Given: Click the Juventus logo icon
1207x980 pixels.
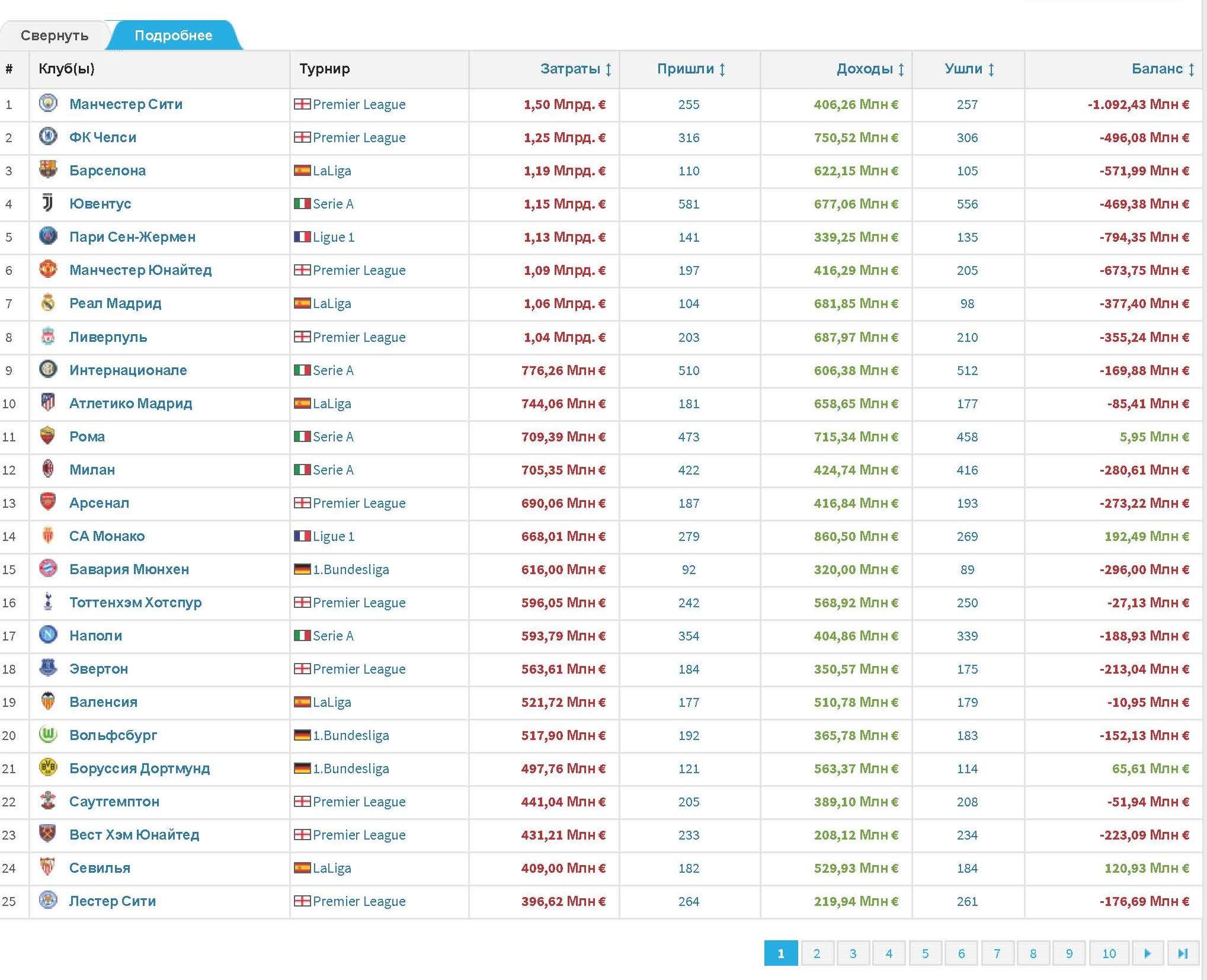Looking at the screenshot, I should pyautogui.click(x=48, y=203).
